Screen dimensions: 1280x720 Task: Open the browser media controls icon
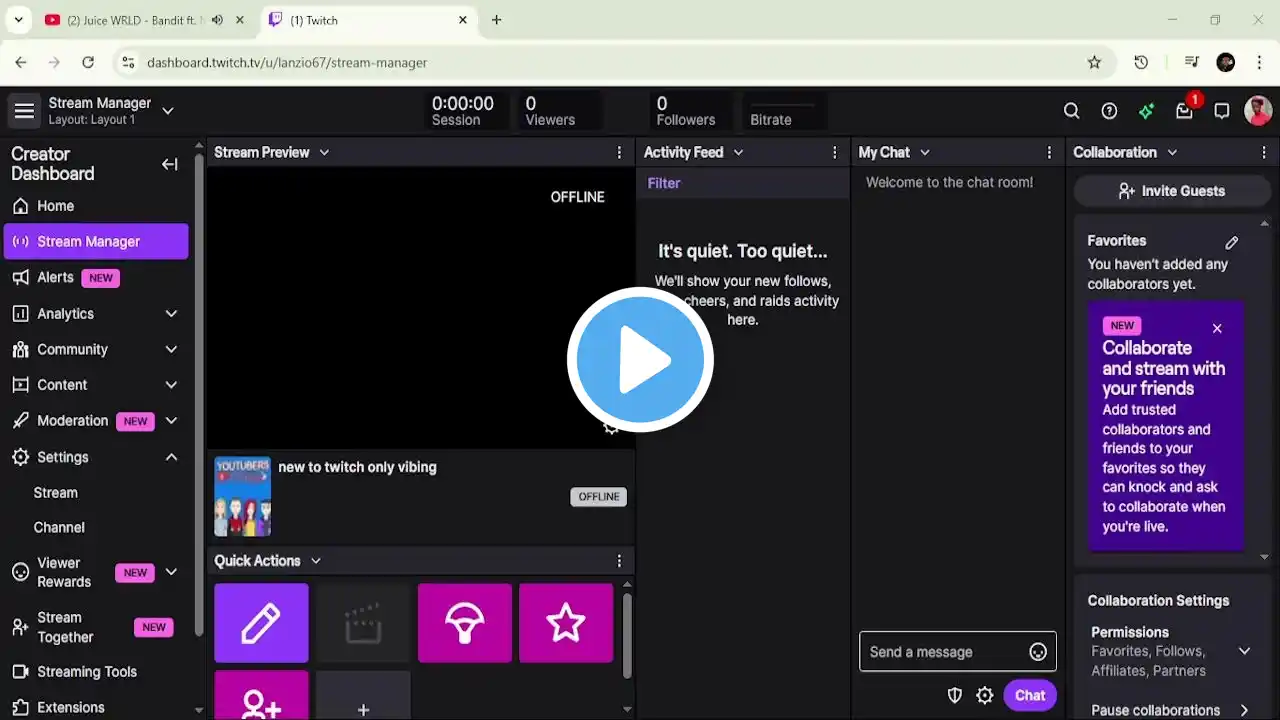point(1191,62)
